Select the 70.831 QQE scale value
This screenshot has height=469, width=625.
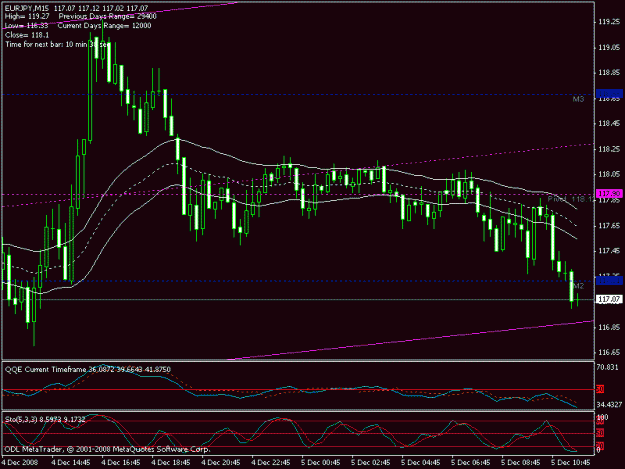coord(609,367)
